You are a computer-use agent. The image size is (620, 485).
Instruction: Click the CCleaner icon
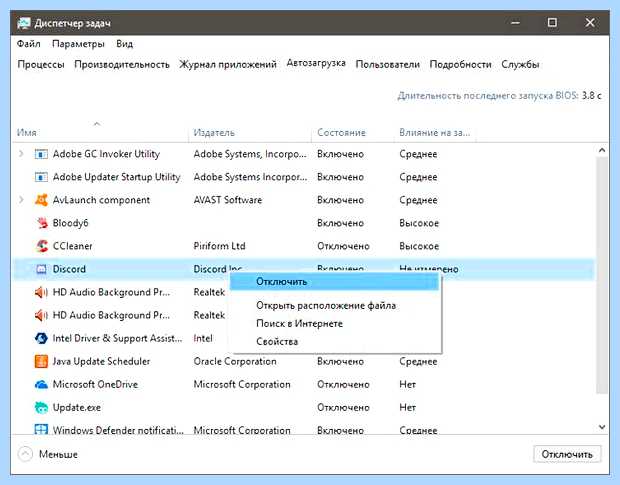42,246
